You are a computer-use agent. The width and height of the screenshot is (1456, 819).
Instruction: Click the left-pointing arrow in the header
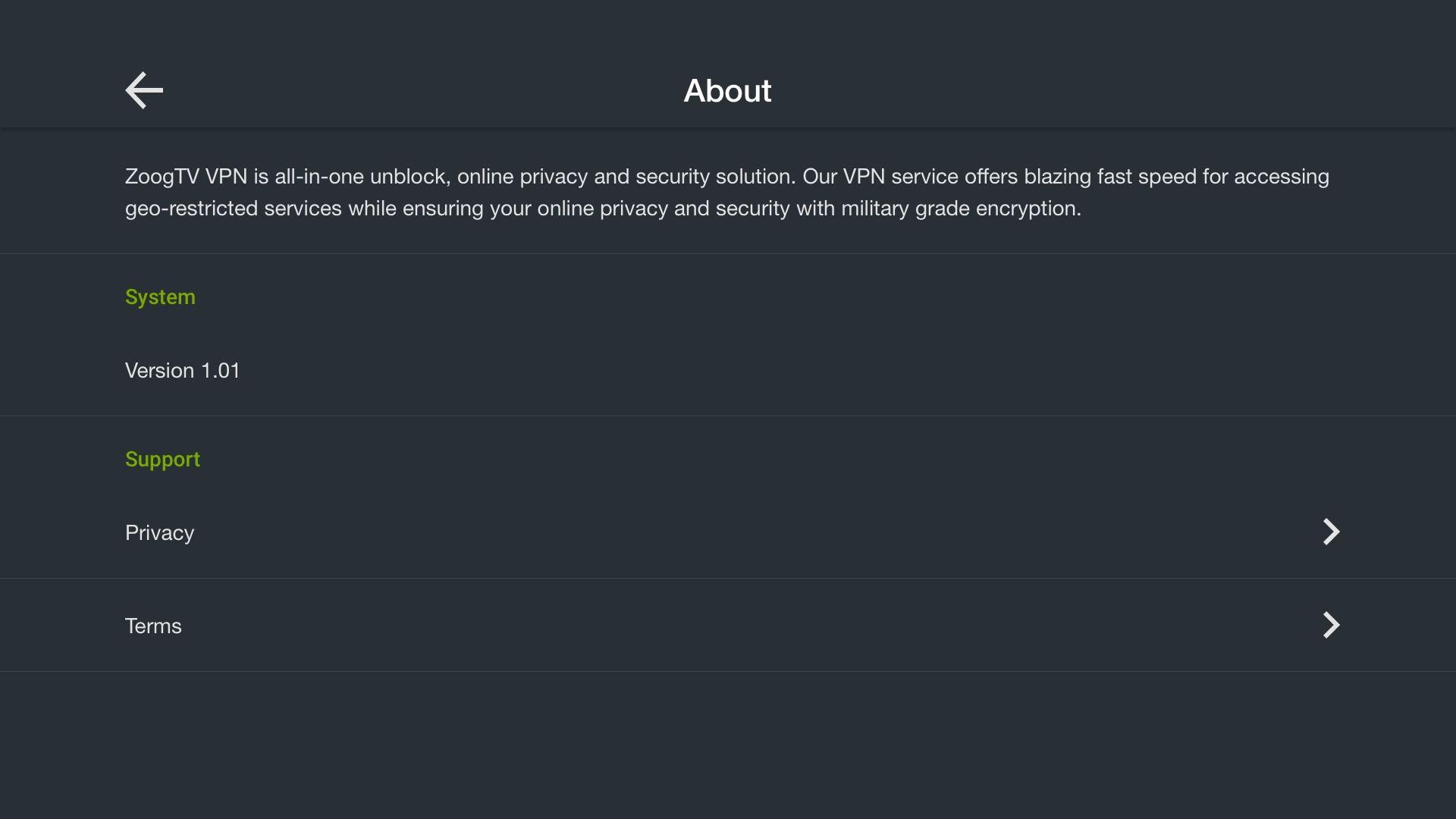(143, 90)
